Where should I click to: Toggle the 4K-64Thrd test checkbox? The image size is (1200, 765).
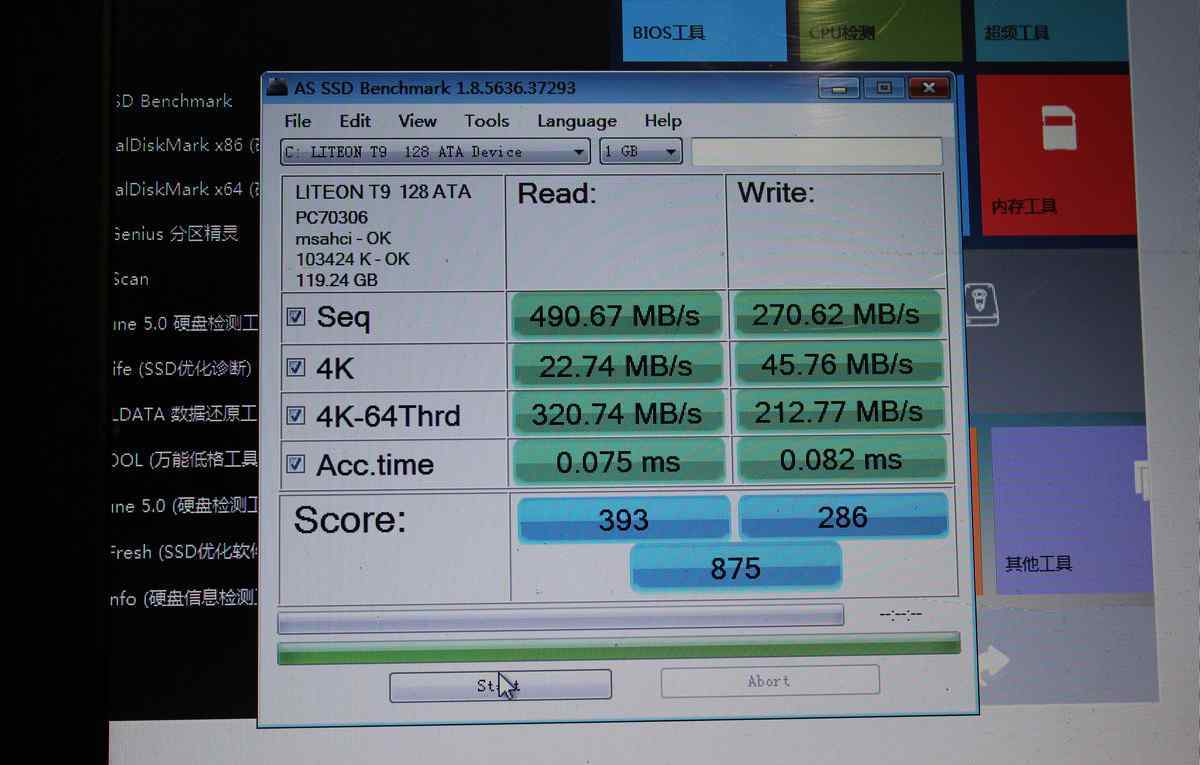296,414
